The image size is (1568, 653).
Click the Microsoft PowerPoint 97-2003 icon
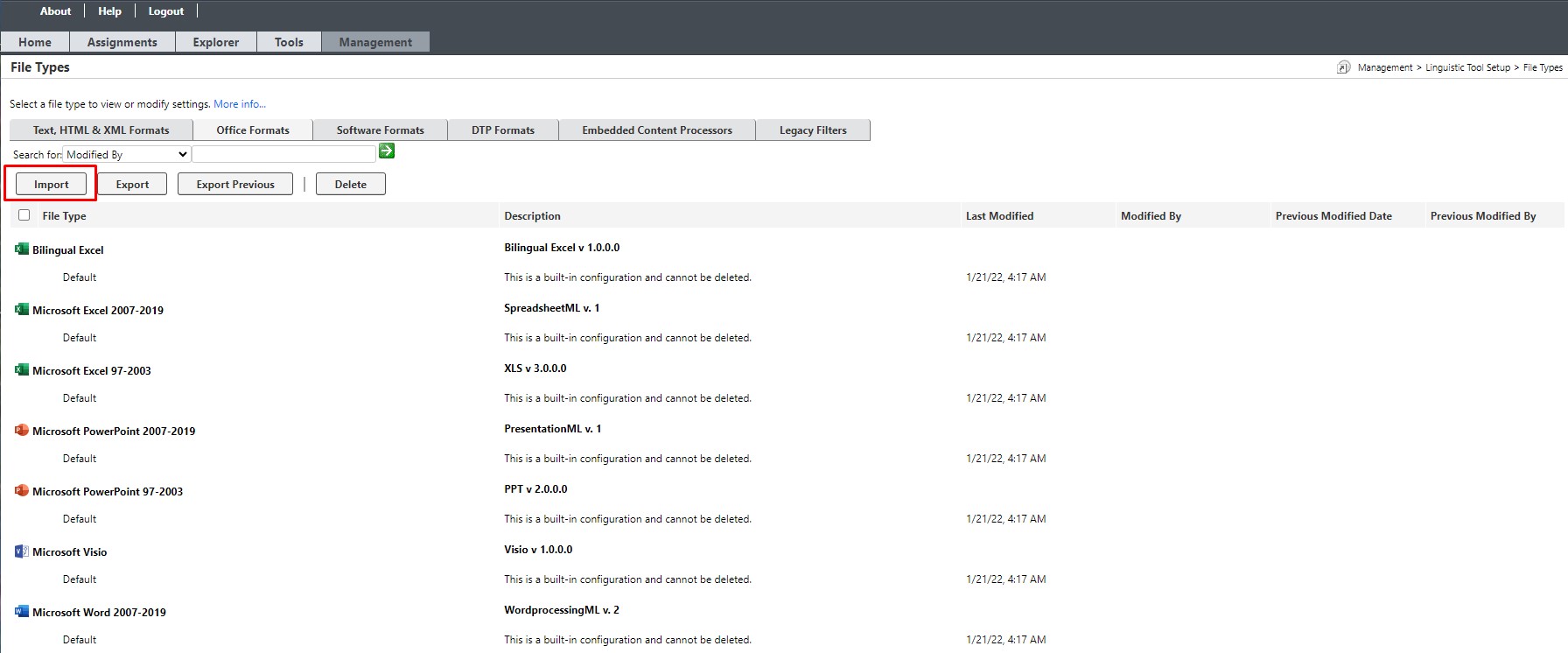(22, 491)
